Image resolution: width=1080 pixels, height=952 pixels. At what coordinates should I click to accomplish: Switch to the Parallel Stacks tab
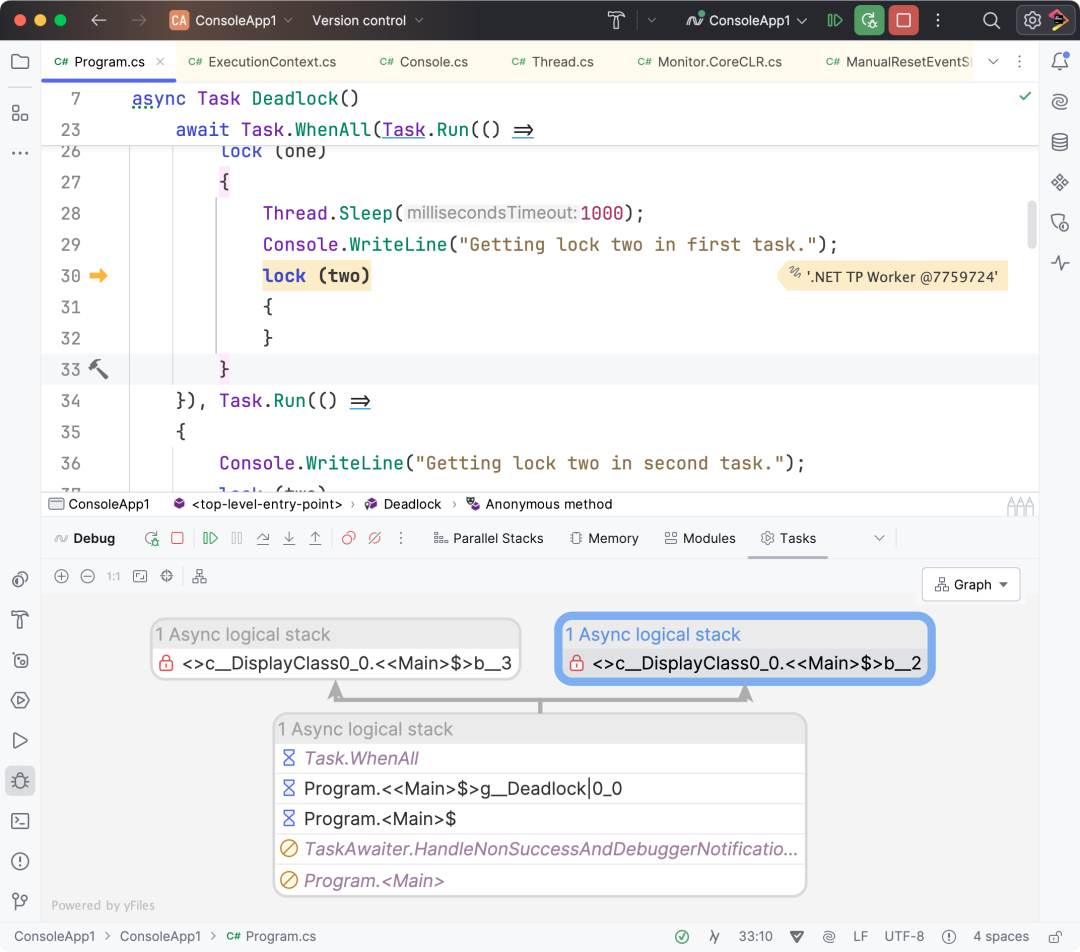pyautogui.click(x=488, y=538)
